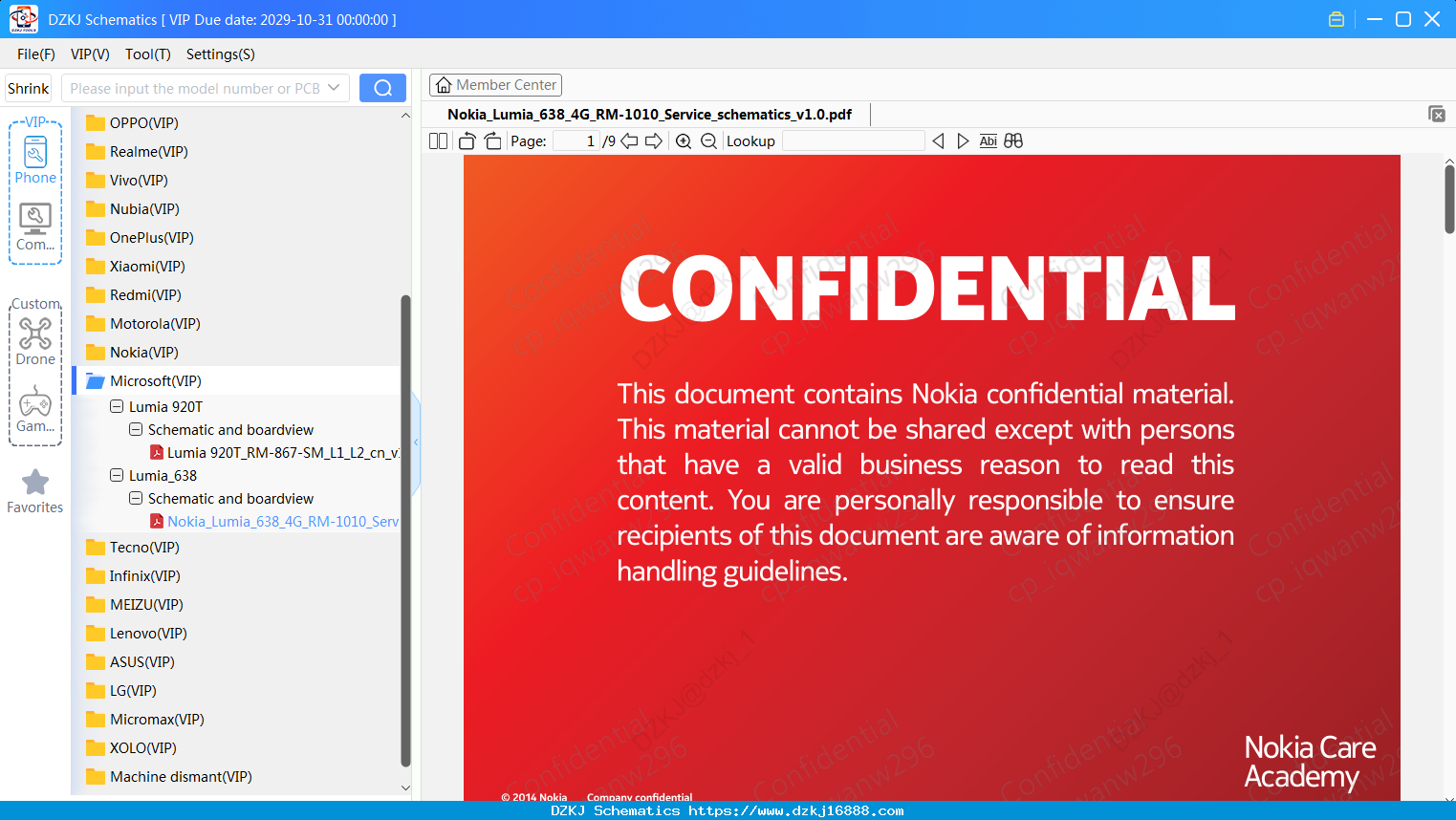Click the Page number field
This screenshot has height=820, width=1456.
pyautogui.click(x=576, y=141)
